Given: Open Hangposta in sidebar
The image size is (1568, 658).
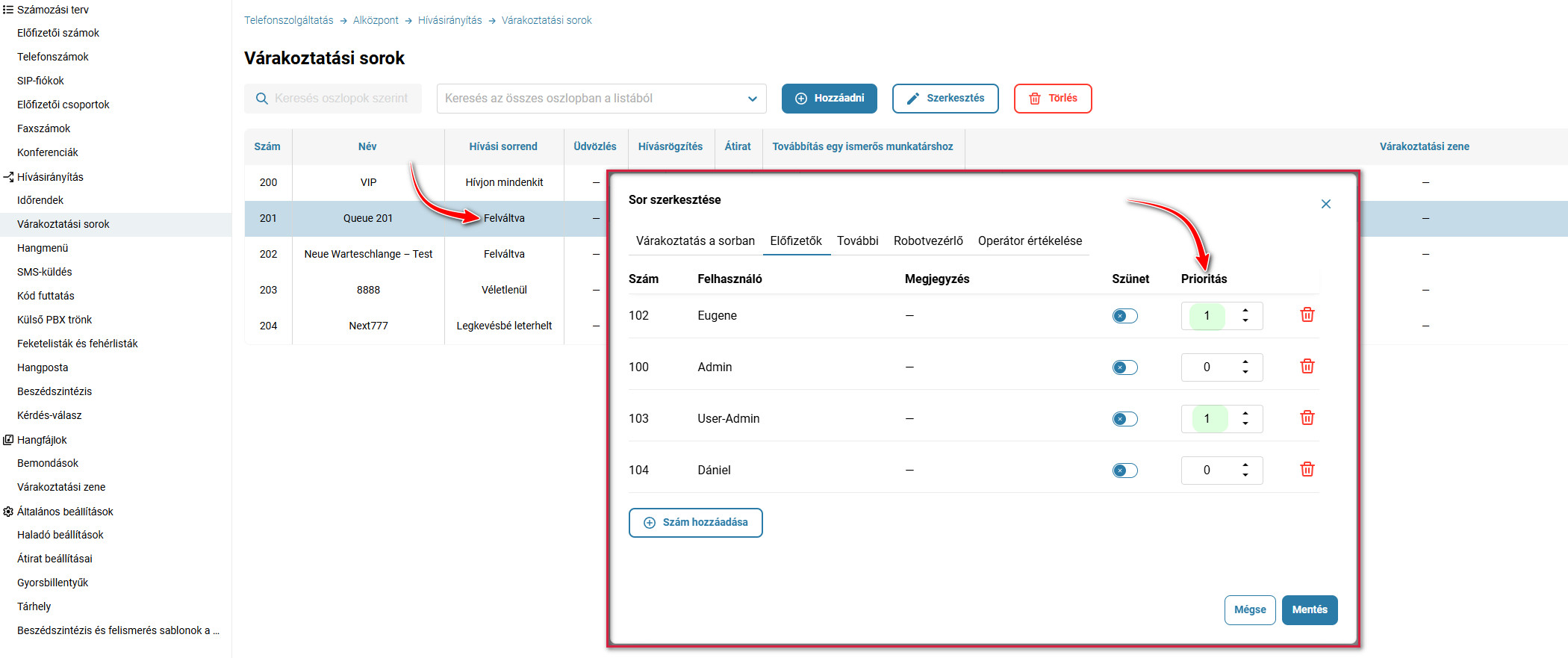Looking at the screenshot, I should (43, 367).
